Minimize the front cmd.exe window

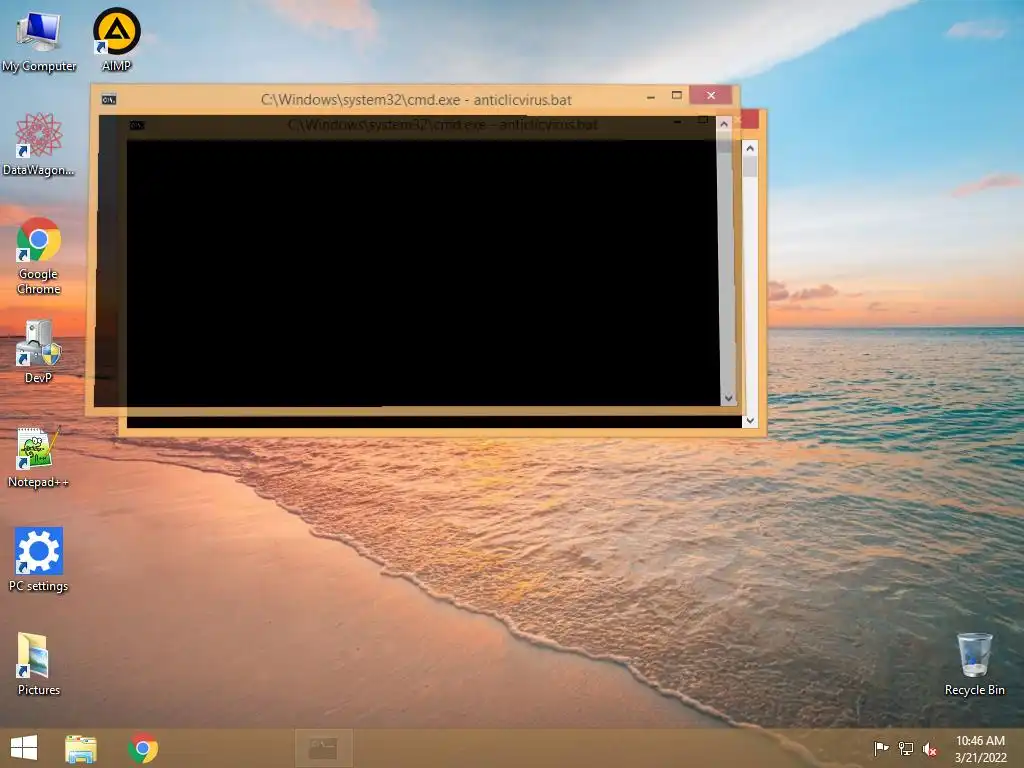(650, 97)
